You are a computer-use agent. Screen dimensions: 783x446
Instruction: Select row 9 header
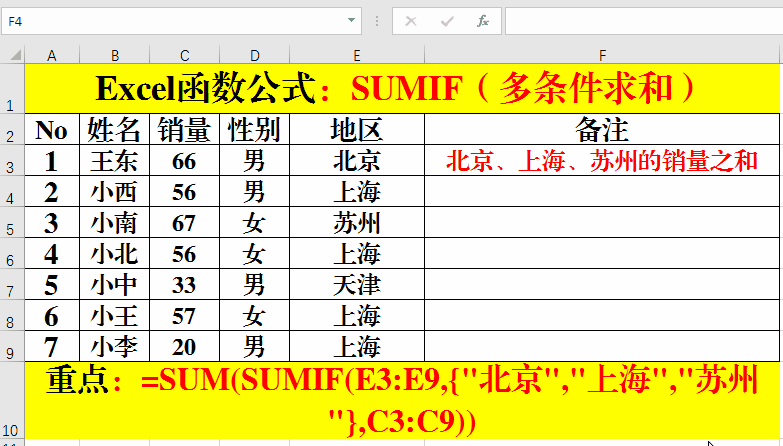click(x=12, y=346)
